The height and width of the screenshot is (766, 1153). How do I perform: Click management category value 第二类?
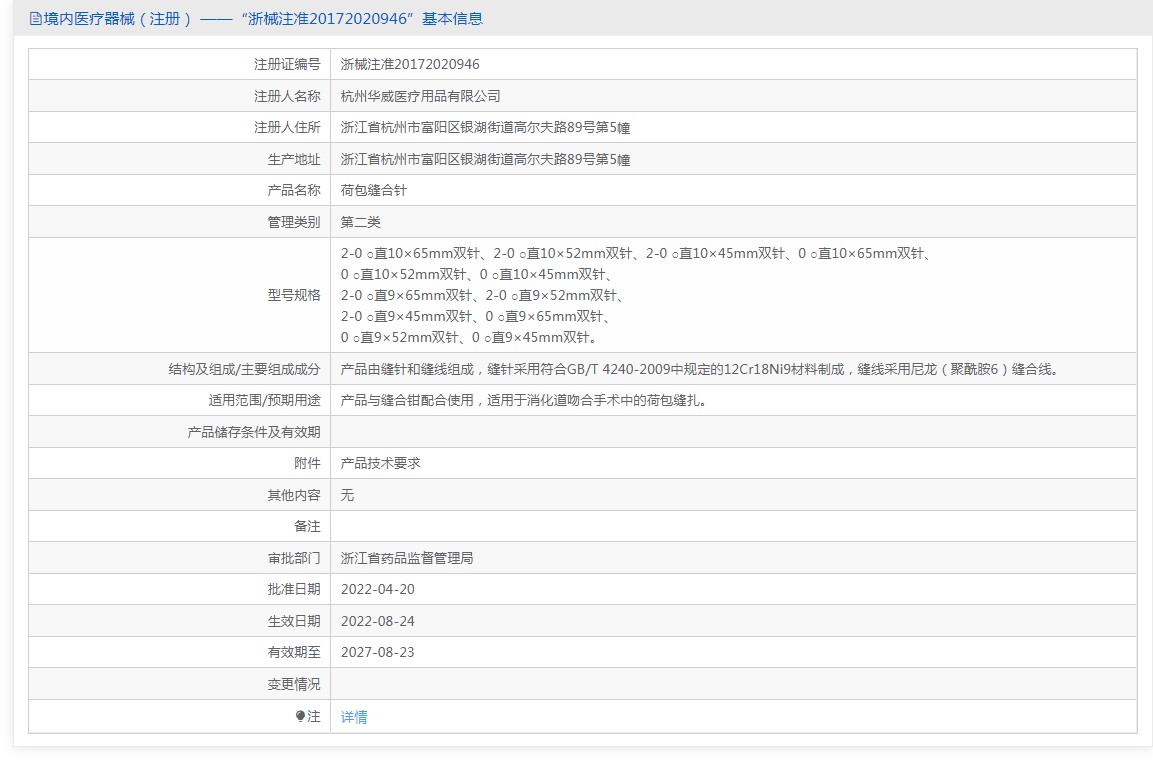click(360, 222)
